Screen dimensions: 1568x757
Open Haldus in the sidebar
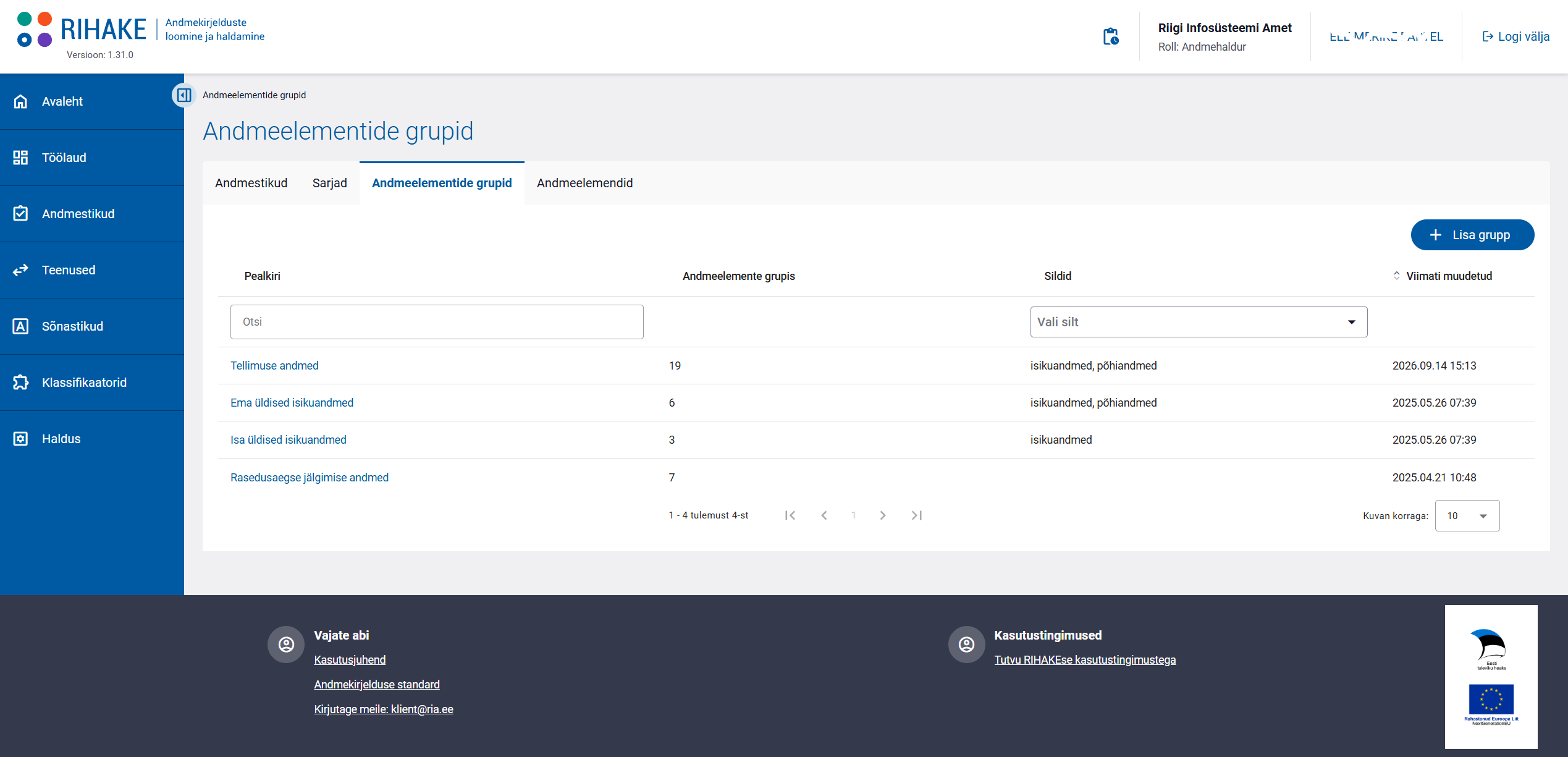pos(92,439)
